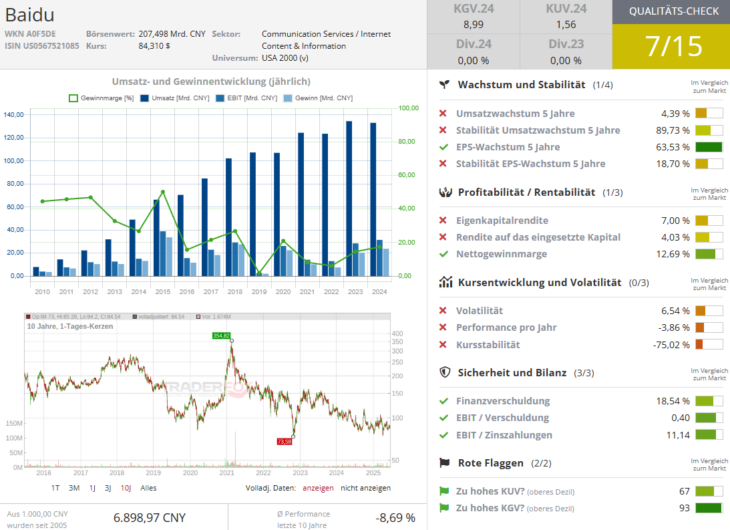
Task: Select the 3J chart timeframe
Action: [x=108, y=488]
